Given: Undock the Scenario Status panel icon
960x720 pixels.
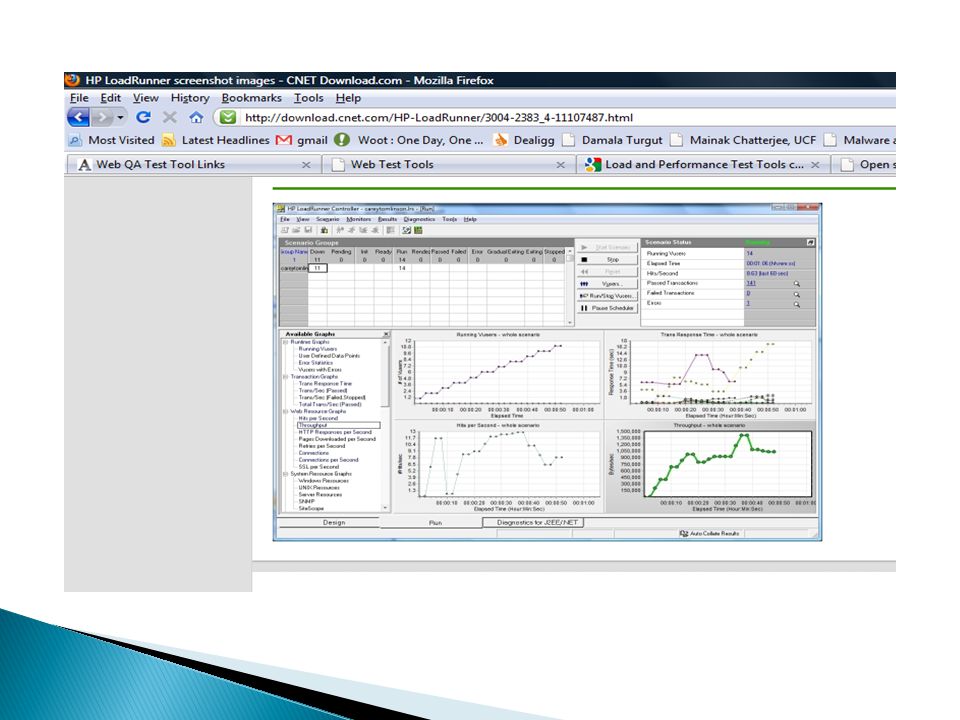Looking at the screenshot, I should (810, 243).
